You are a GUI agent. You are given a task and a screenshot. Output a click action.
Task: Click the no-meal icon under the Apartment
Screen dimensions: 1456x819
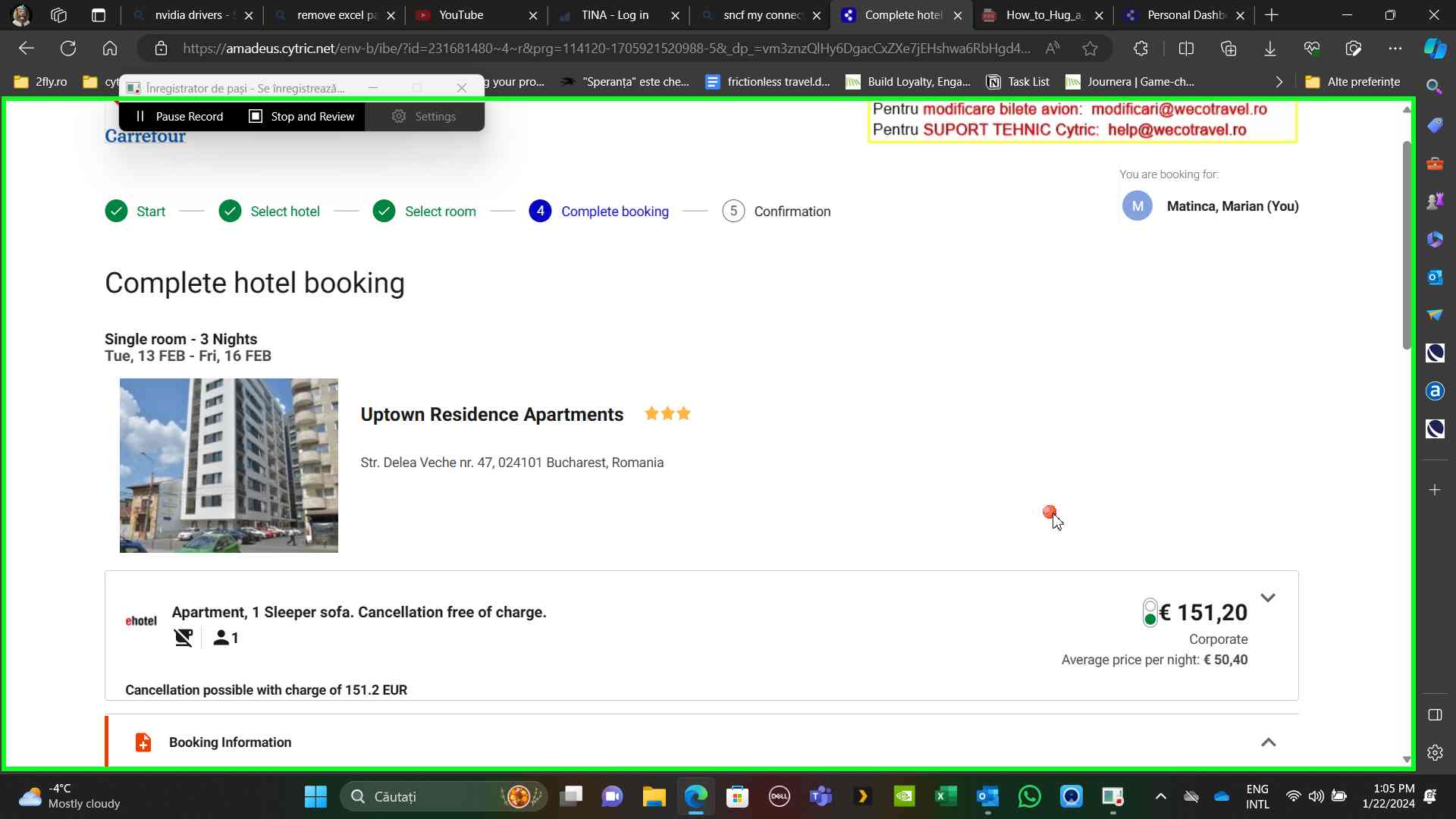click(x=184, y=638)
